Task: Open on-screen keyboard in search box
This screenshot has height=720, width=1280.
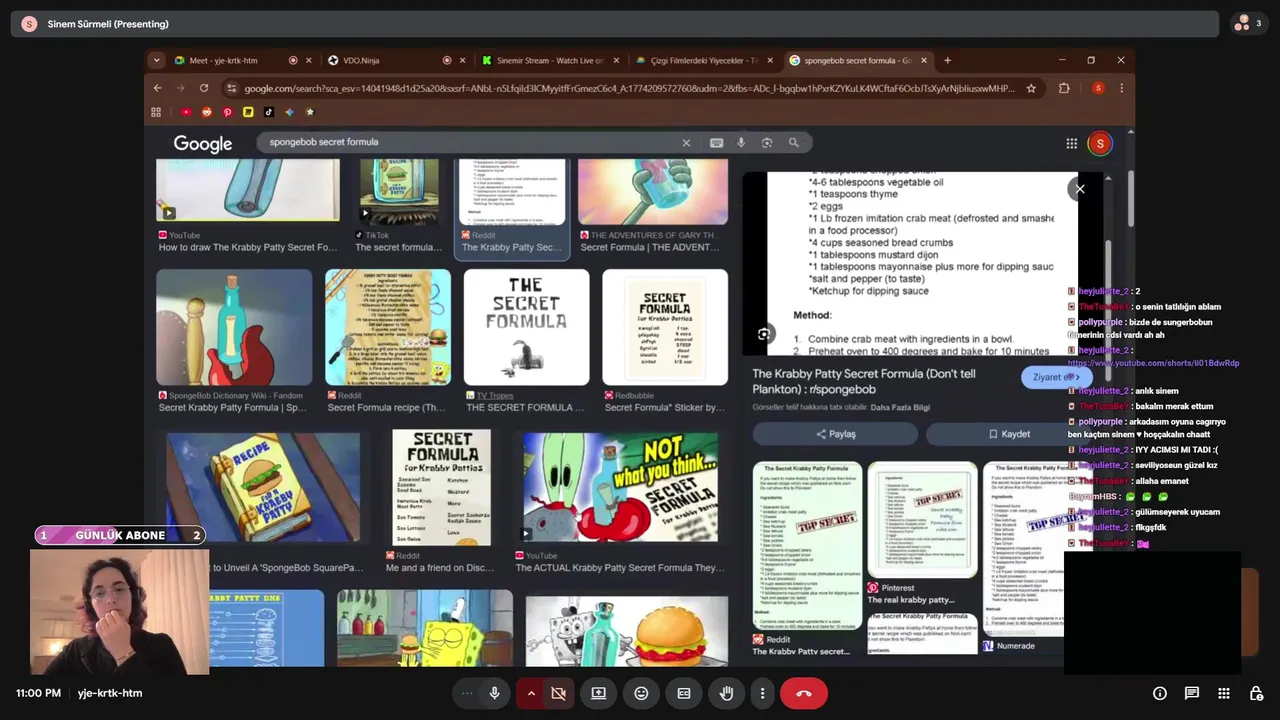Action: click(x=716, y=143)
